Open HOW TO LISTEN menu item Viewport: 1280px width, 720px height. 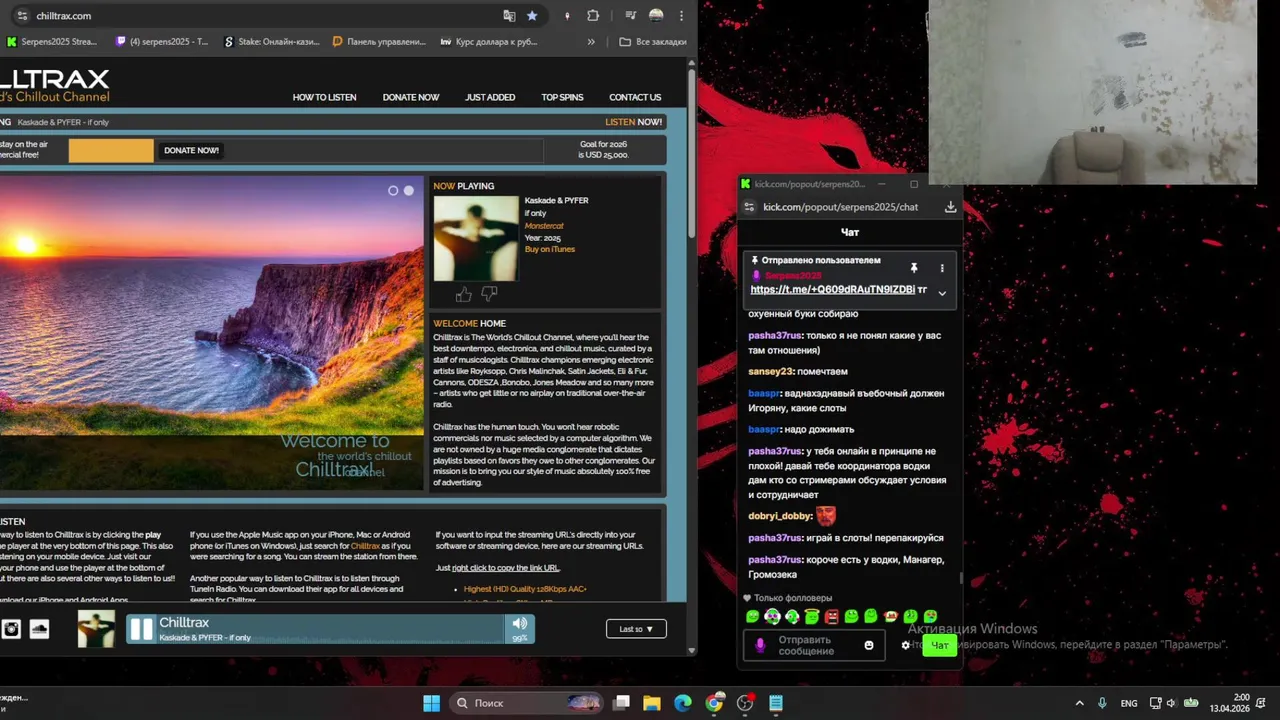[x=324, y=97]
